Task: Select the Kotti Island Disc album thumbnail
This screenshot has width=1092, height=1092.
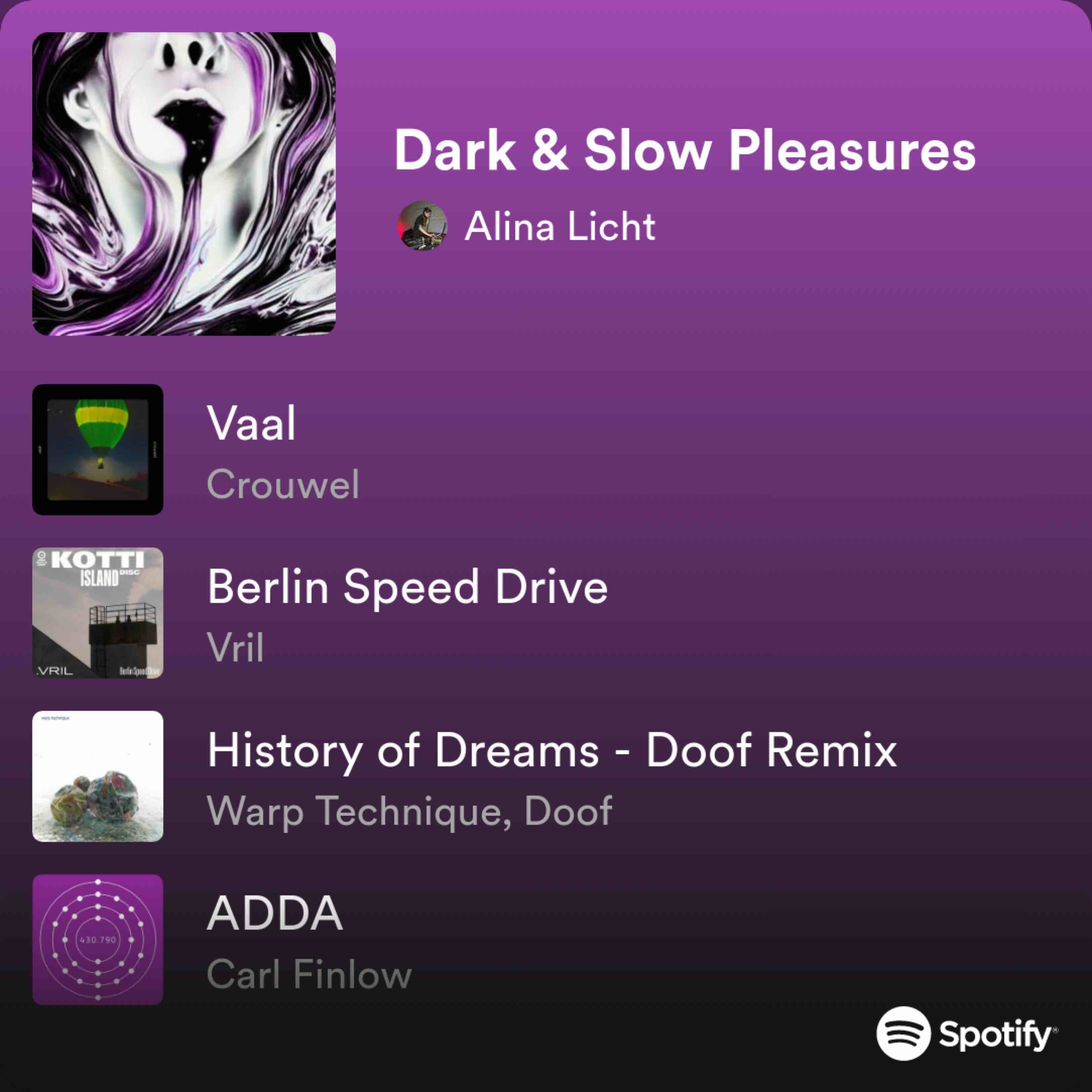Action: coord(98,613)
